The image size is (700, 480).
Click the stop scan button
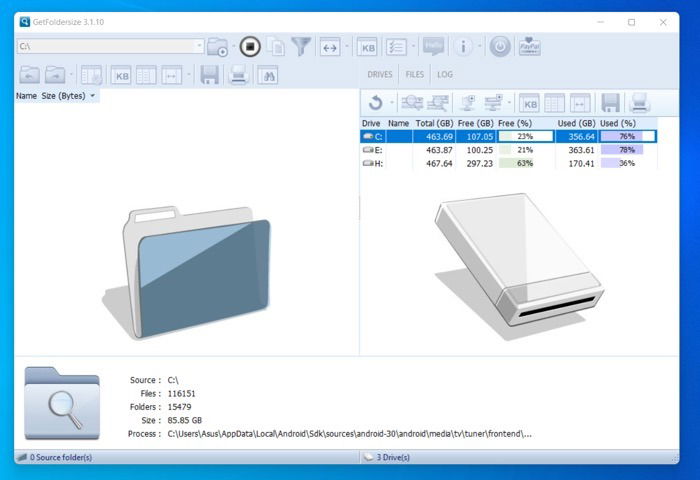pyautogui.click(x=250, y=46)
